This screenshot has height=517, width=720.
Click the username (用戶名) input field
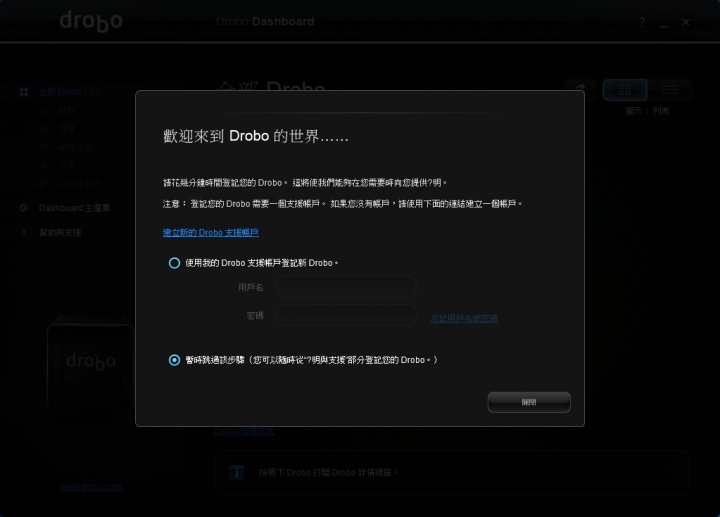point(346,287)
